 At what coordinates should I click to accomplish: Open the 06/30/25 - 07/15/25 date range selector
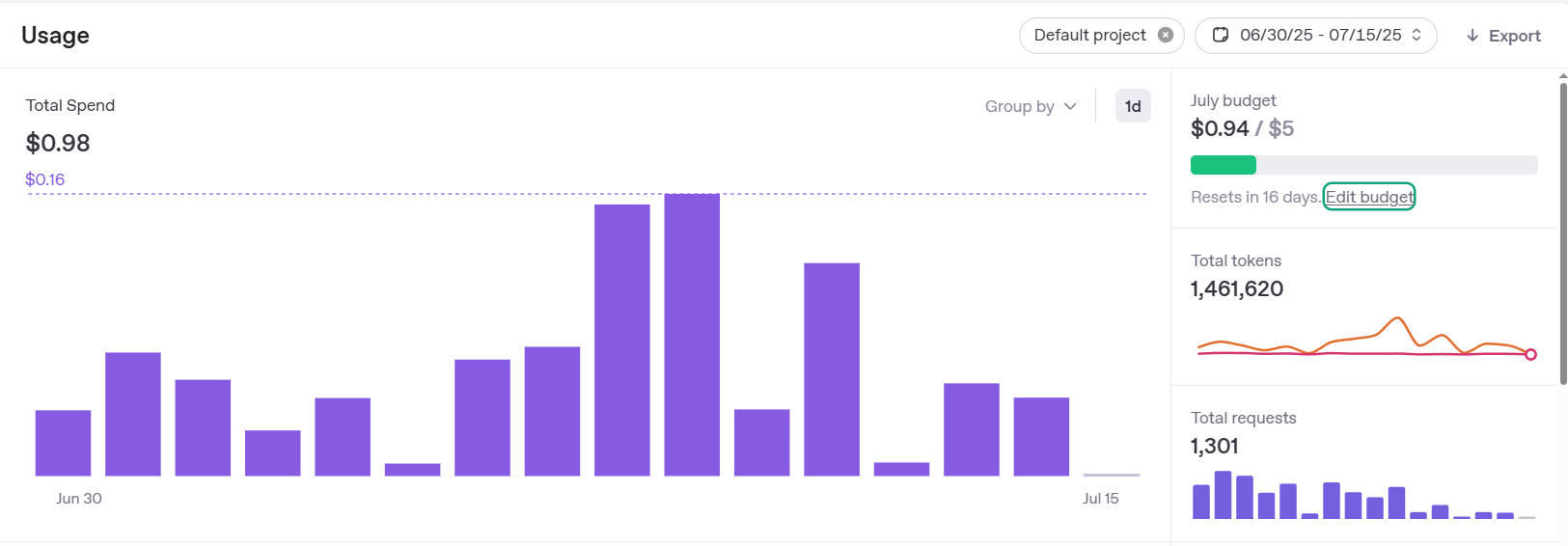point(1319,35)
